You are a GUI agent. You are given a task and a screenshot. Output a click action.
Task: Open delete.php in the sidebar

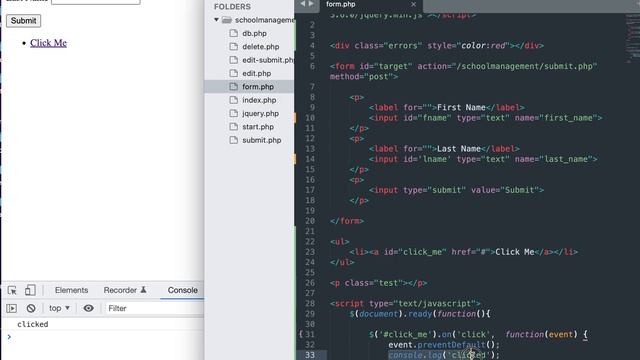pos(260,47)
